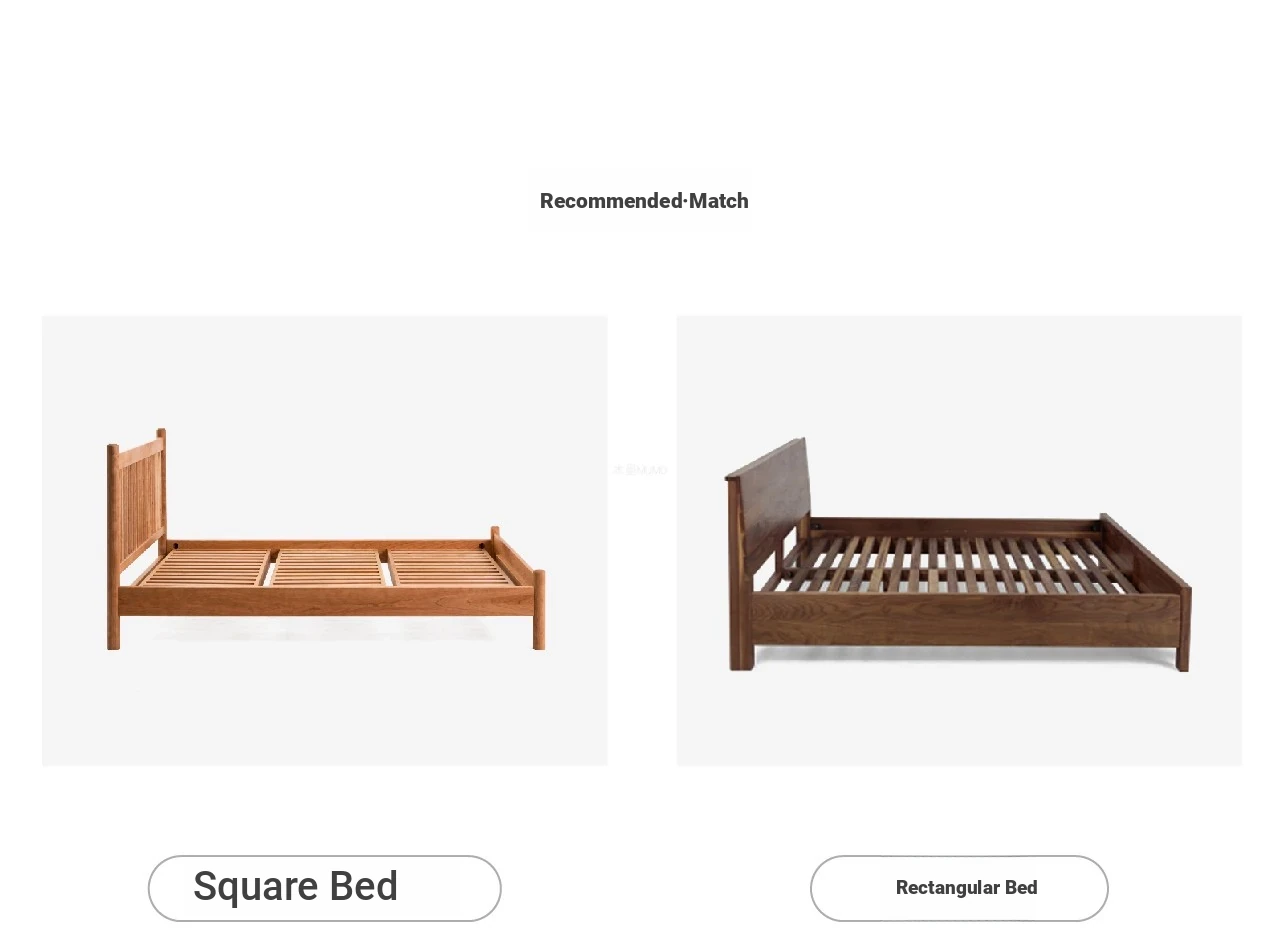Click the Recommended·Match heading

tap(644, 201)
